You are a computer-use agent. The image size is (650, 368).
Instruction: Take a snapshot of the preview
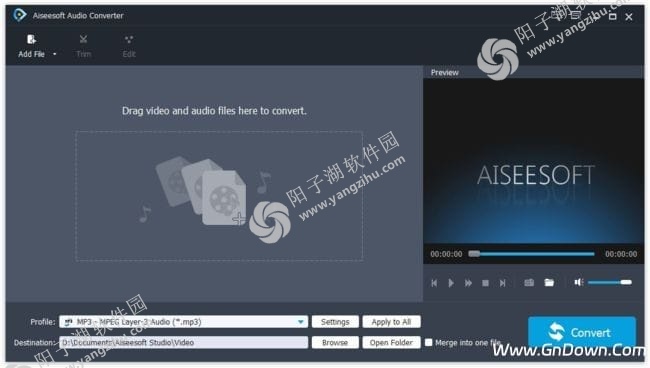coord(529,283)
